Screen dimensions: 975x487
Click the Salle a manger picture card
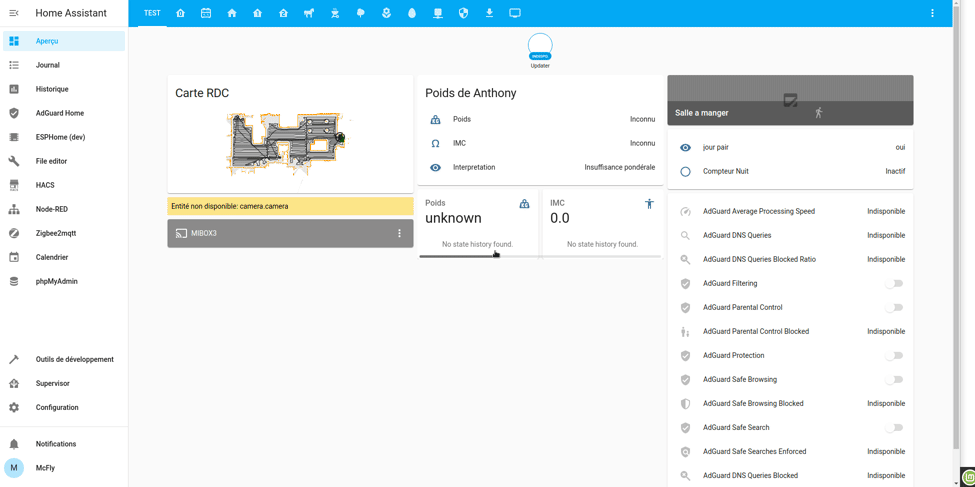point(790,100)
